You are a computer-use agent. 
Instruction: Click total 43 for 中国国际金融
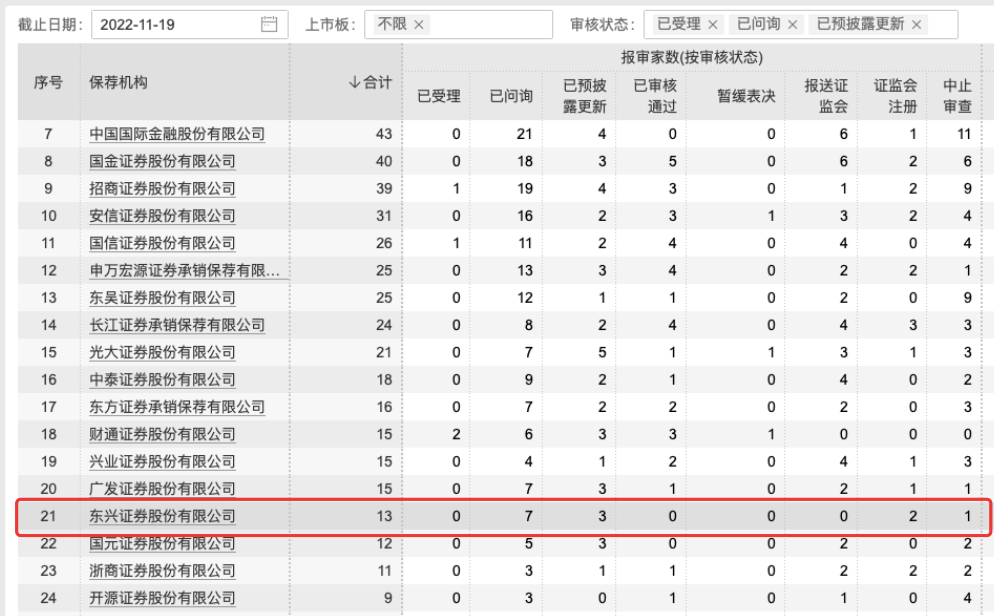[384, 134]
